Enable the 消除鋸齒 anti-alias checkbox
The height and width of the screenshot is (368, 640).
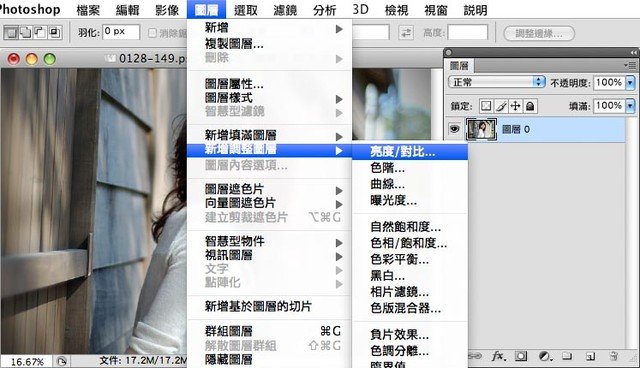152,33
